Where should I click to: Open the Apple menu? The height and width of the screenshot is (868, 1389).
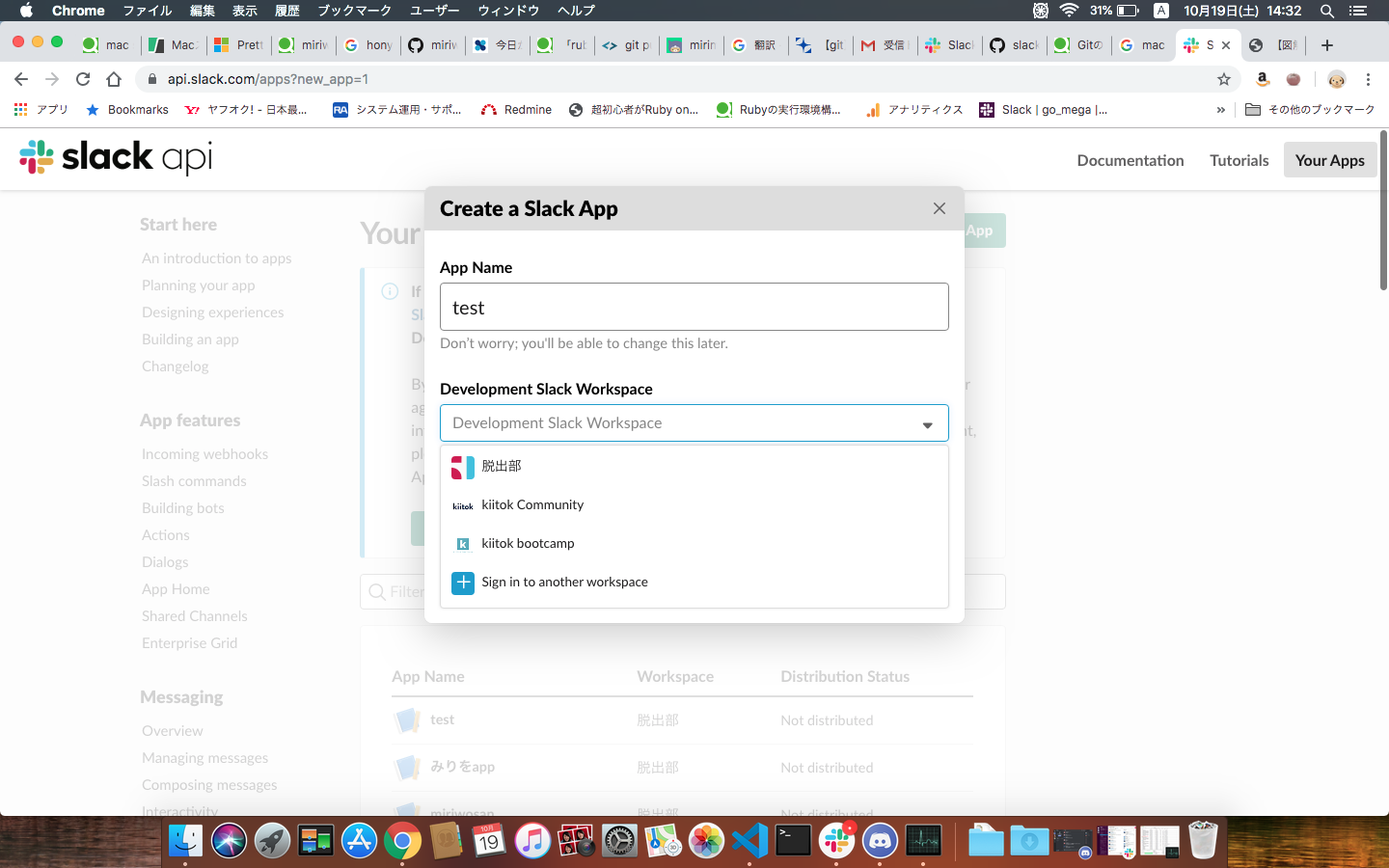pos(26,11)
